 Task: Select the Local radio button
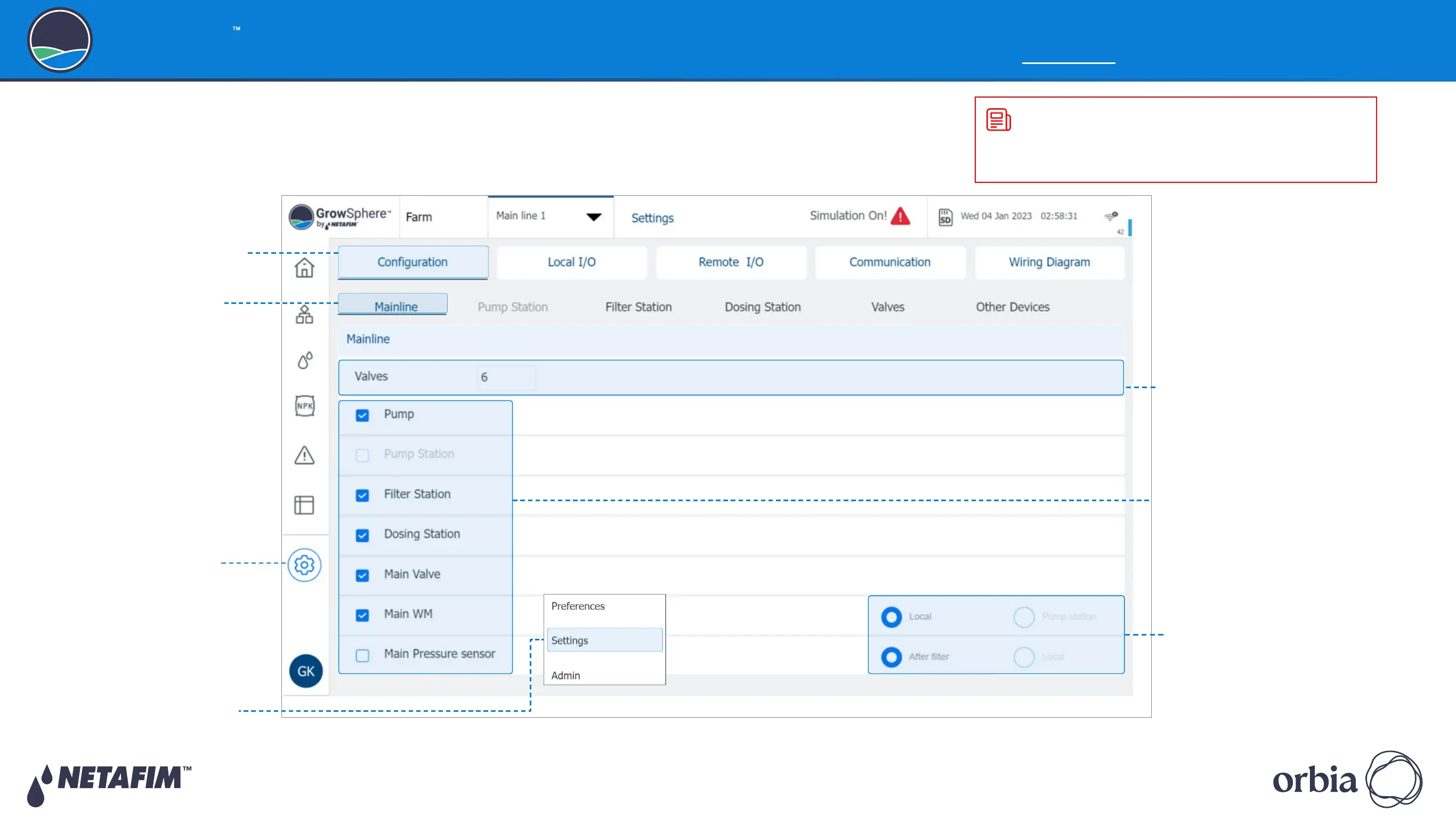892,617
